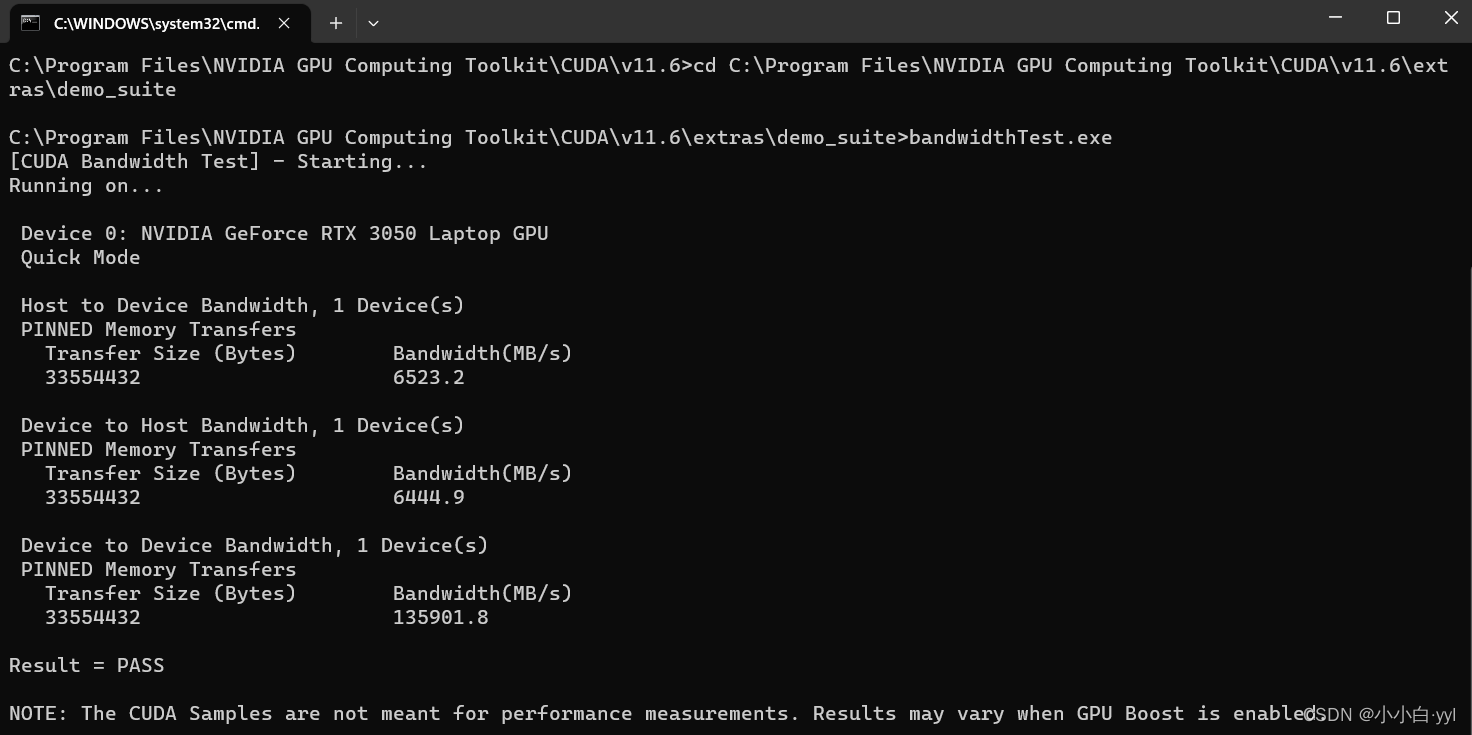Click the [CUDA Bandwidth Test] Starting line
Image resolution: width=1472 pixels, height=735 pixels.
[218, 161]
